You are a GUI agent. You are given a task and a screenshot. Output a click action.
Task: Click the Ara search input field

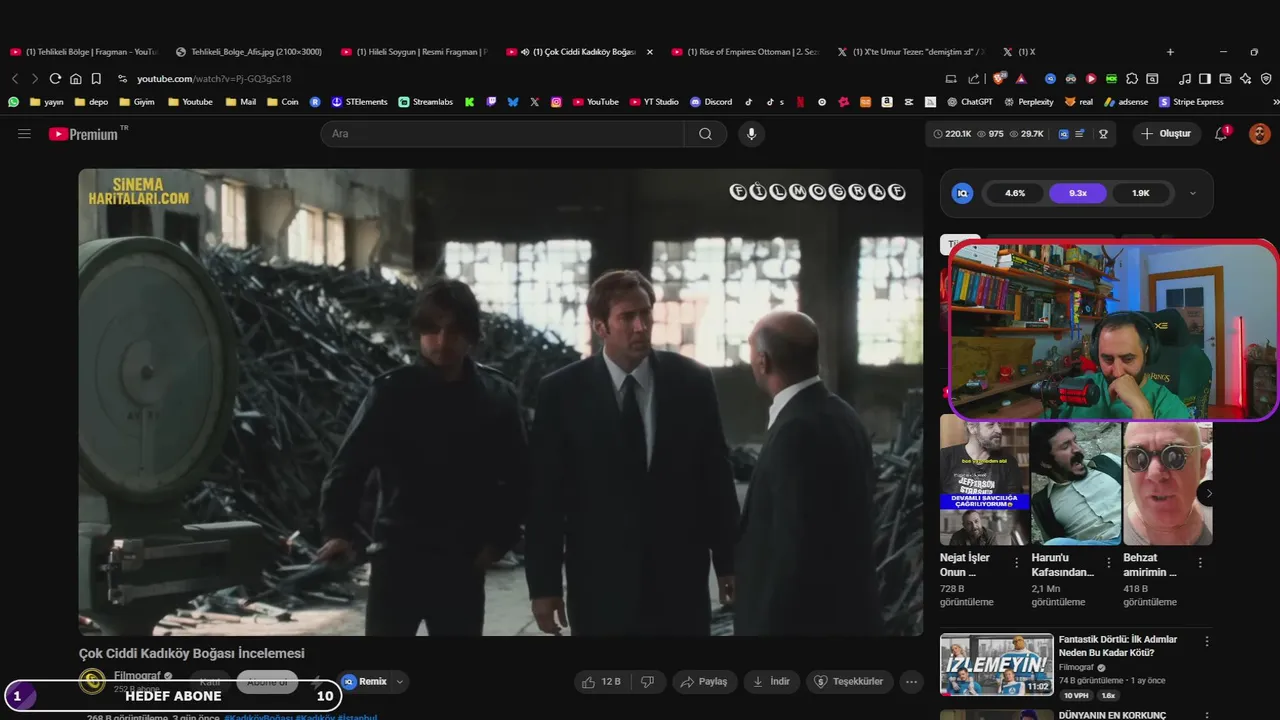502,134
